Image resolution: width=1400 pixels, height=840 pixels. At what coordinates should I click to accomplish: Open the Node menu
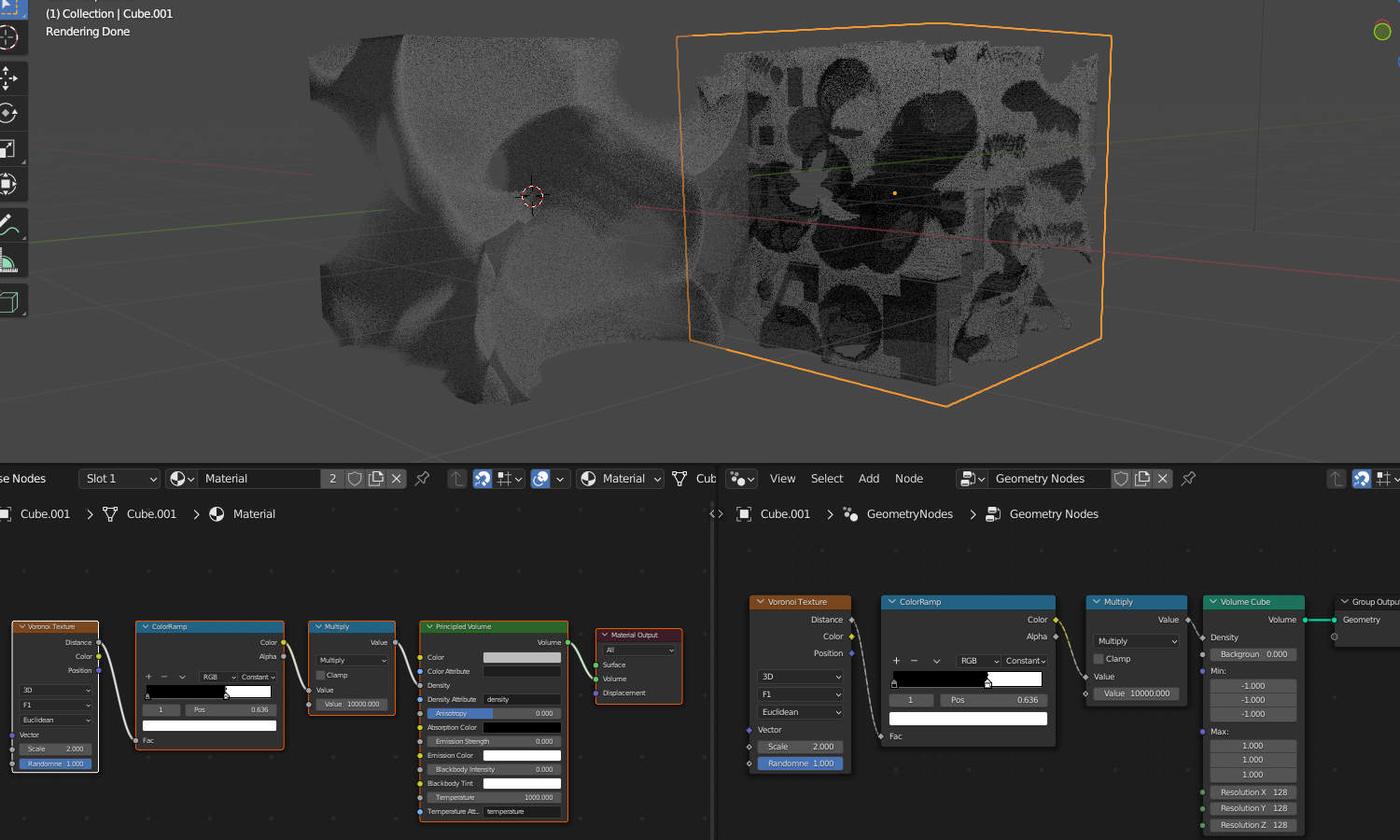909,479
